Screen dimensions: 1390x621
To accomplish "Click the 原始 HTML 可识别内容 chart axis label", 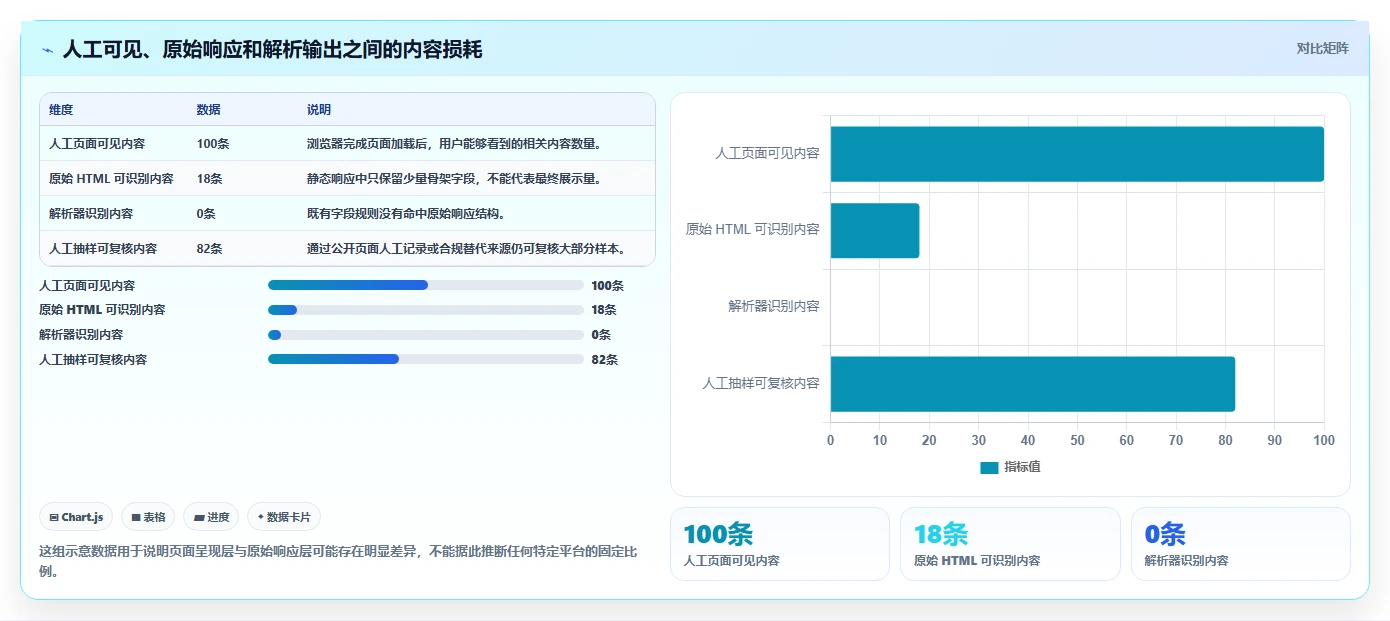I will 753,230.
